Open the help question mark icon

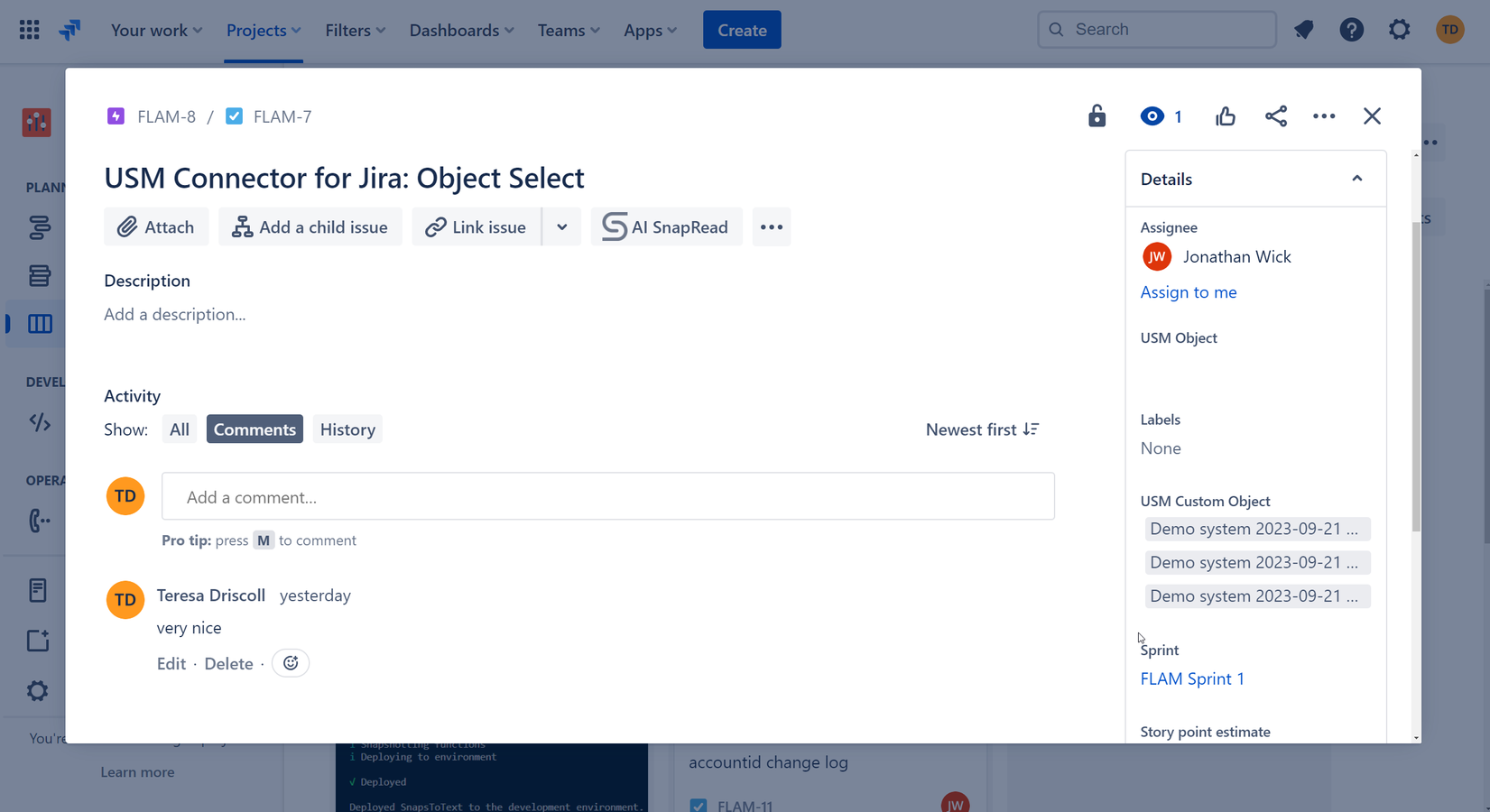point(1352,30)
